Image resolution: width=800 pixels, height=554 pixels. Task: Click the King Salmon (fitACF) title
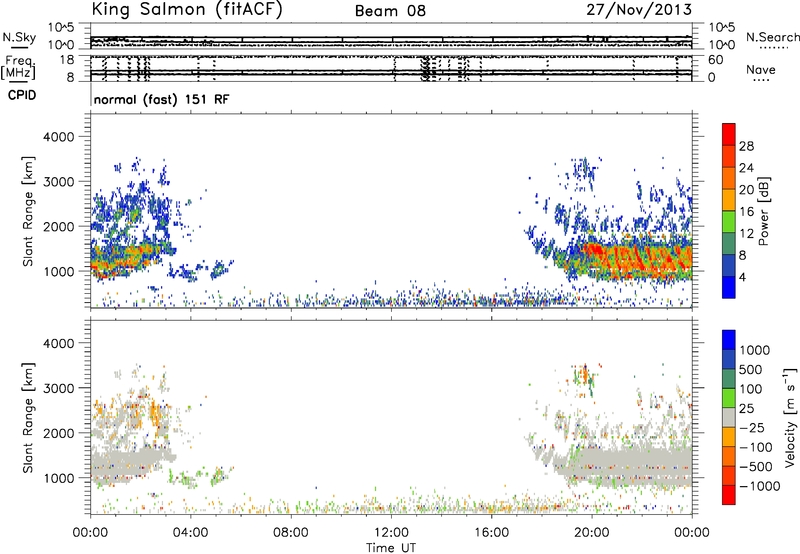[x=187, y=10]
